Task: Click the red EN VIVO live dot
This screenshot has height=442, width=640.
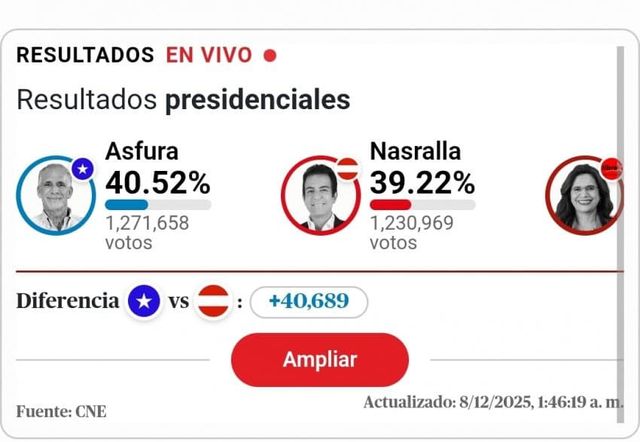Action: pyautogui.click(x=269, y=56)
